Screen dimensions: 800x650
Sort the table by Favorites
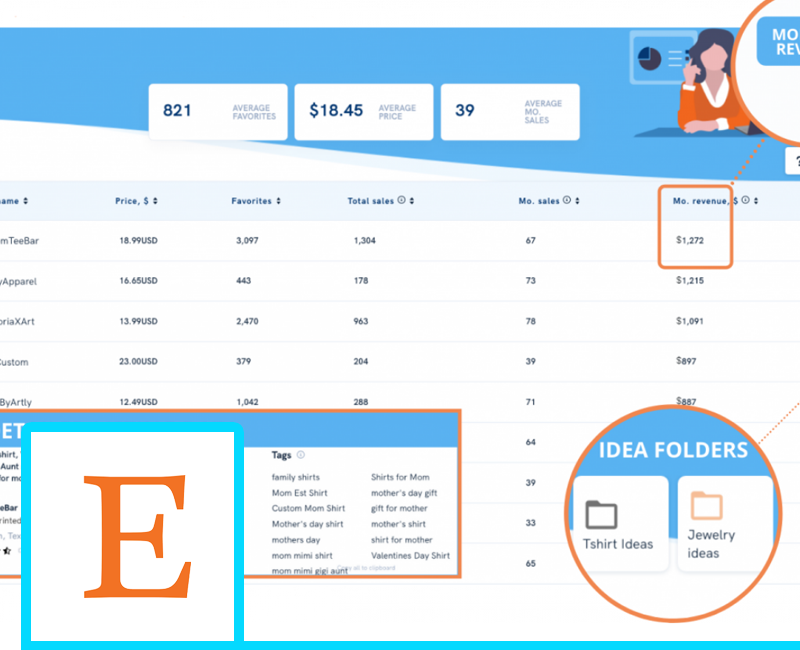tap(278, 201)
